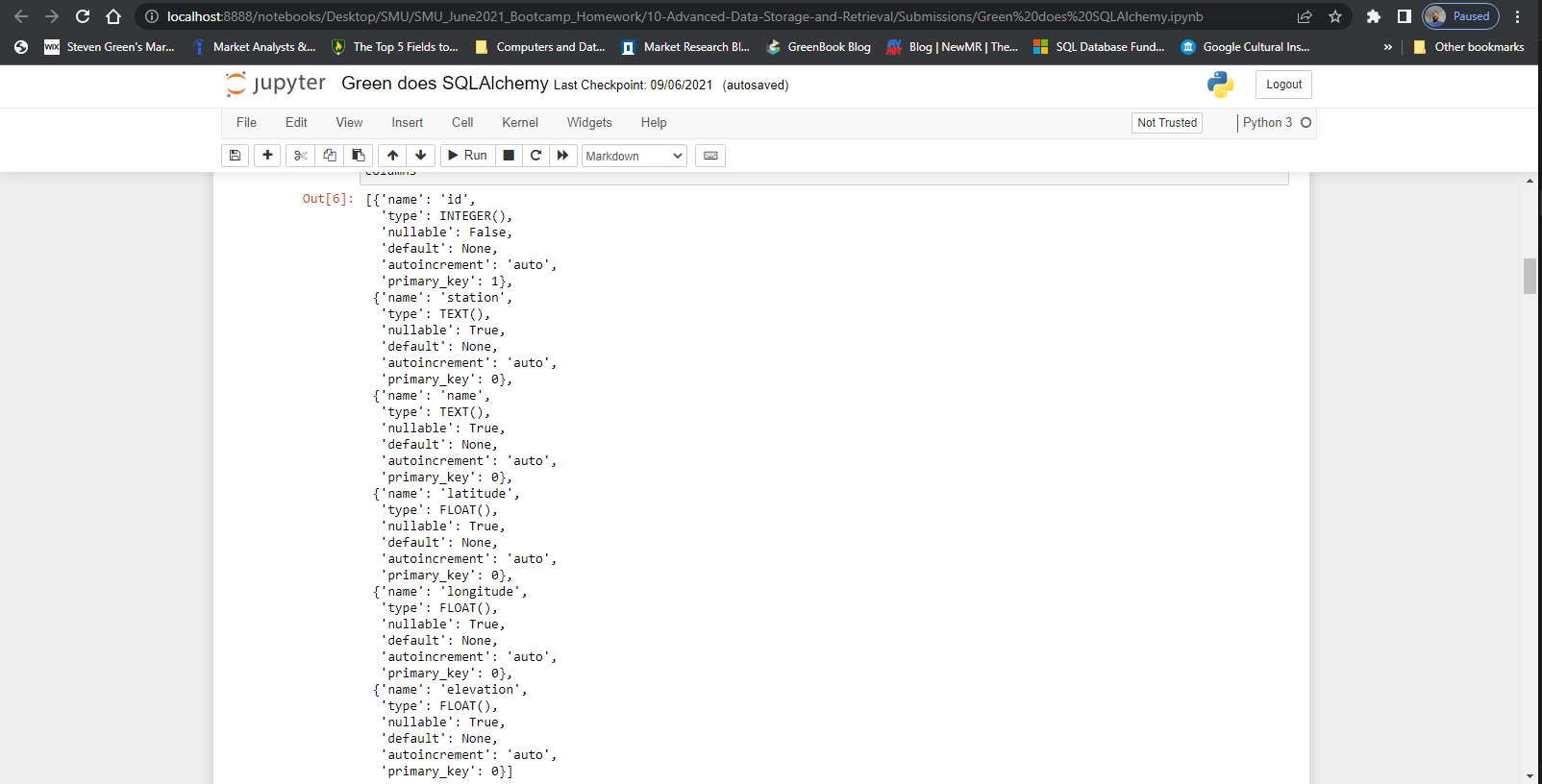Open the SQL Database Fund... bookmark
The height and width of the screenshot is (784, 1542).
(1099, 47)
